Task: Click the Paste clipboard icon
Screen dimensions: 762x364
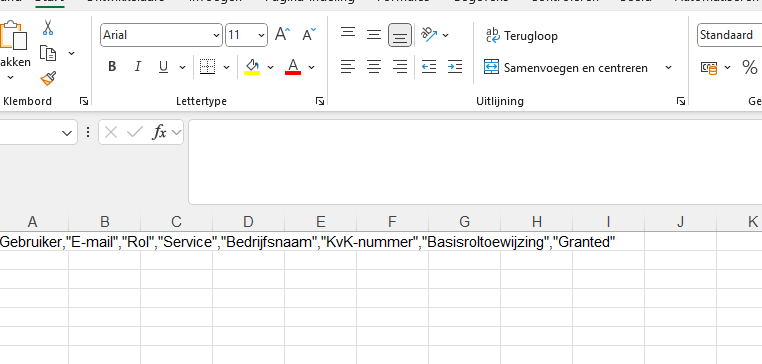Action: coord(14,35)
